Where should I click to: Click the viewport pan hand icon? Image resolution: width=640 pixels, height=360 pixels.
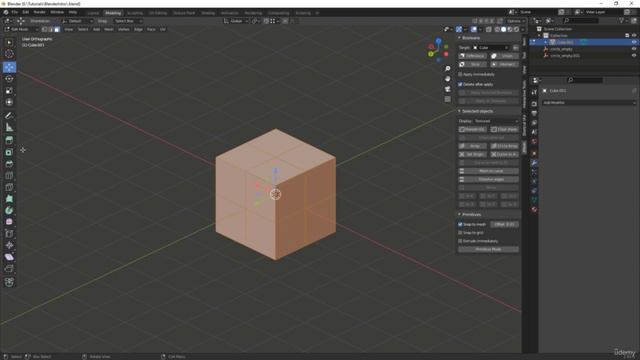pos(448,79)
